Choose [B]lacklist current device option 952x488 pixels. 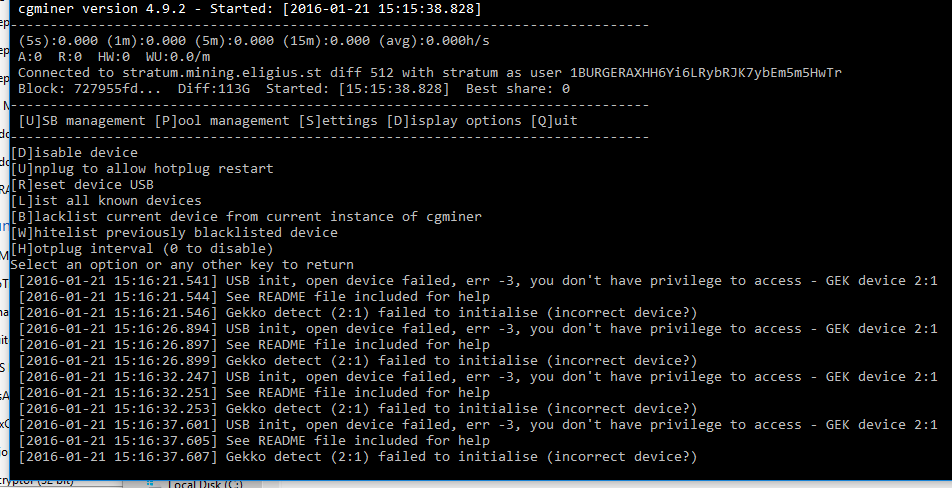click(246, 217)
